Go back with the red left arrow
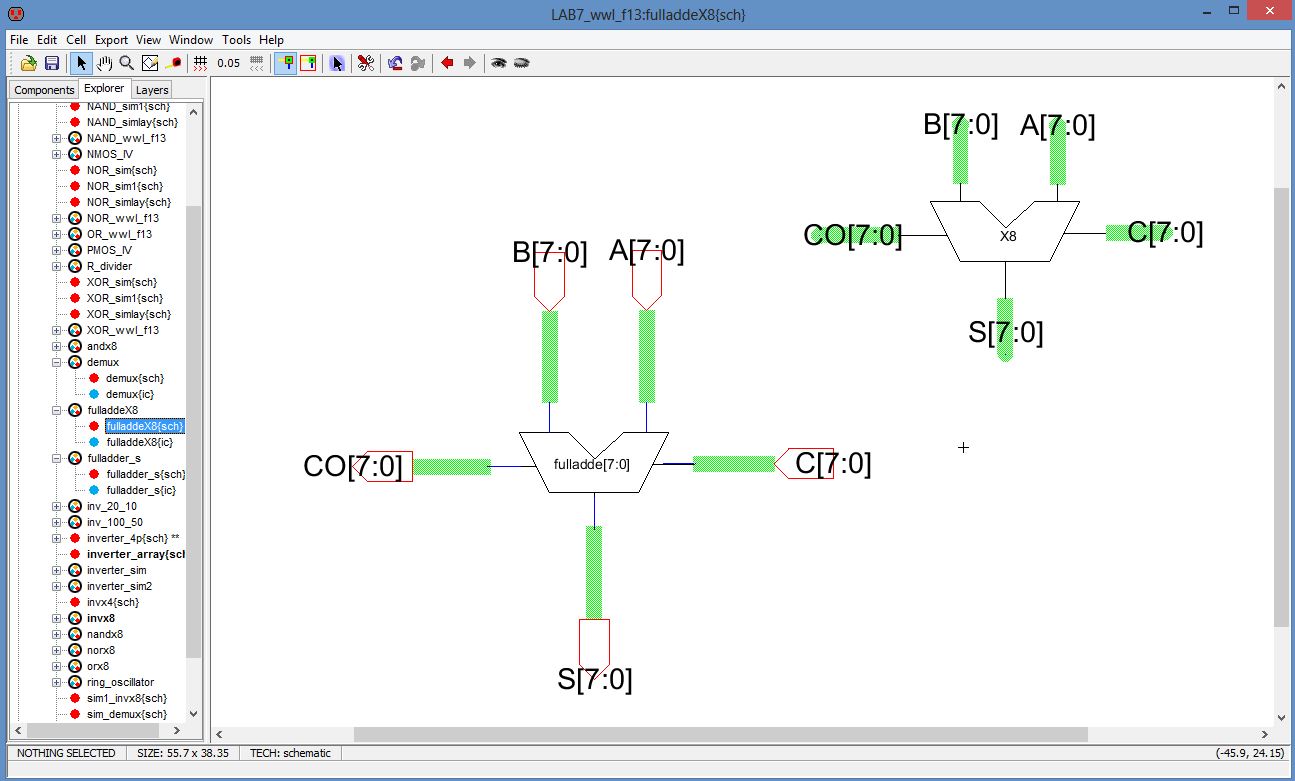The height and width of the screenshot is (781, 1295). pos(447,63)
